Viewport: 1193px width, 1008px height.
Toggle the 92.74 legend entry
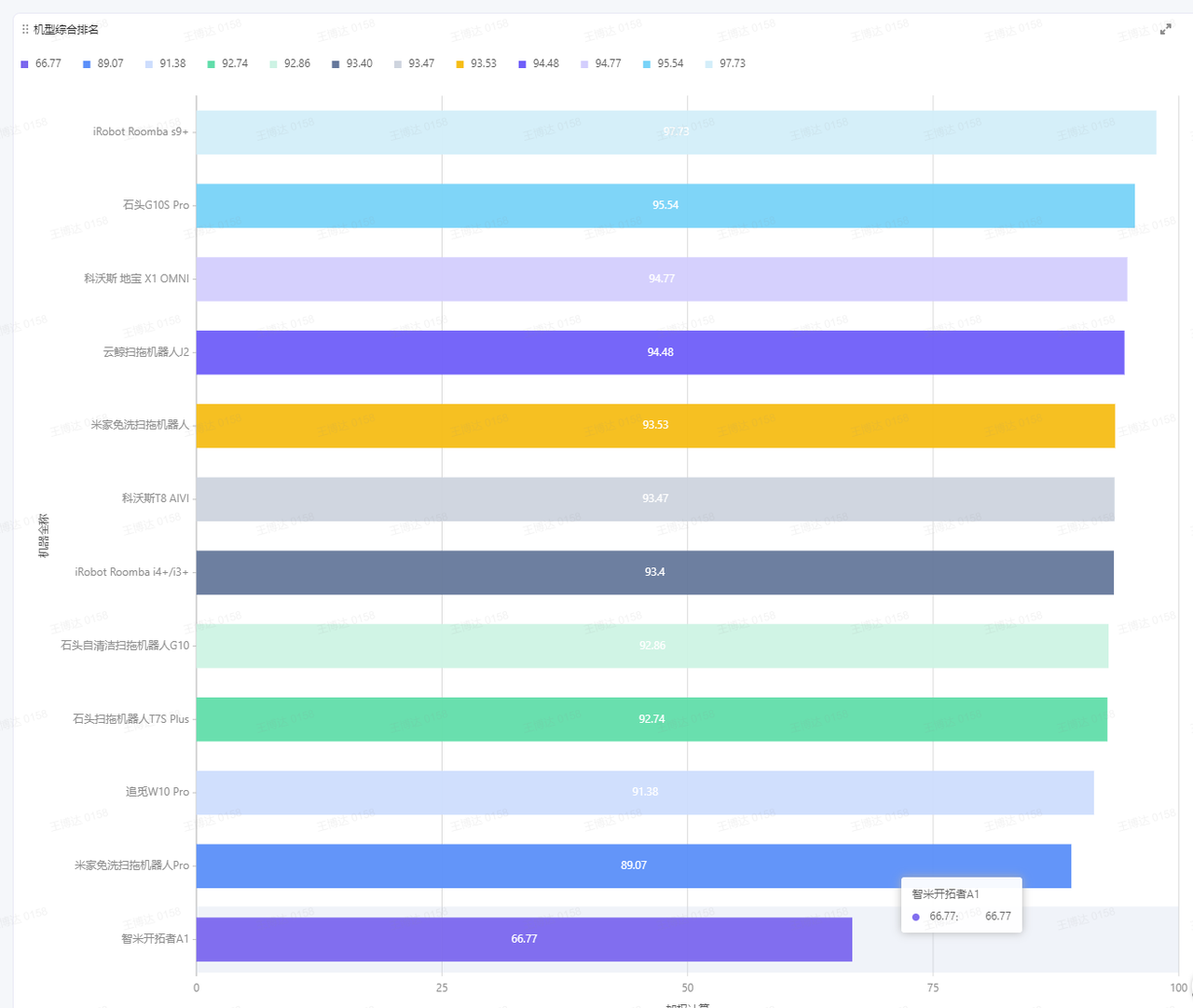(228, 63)
